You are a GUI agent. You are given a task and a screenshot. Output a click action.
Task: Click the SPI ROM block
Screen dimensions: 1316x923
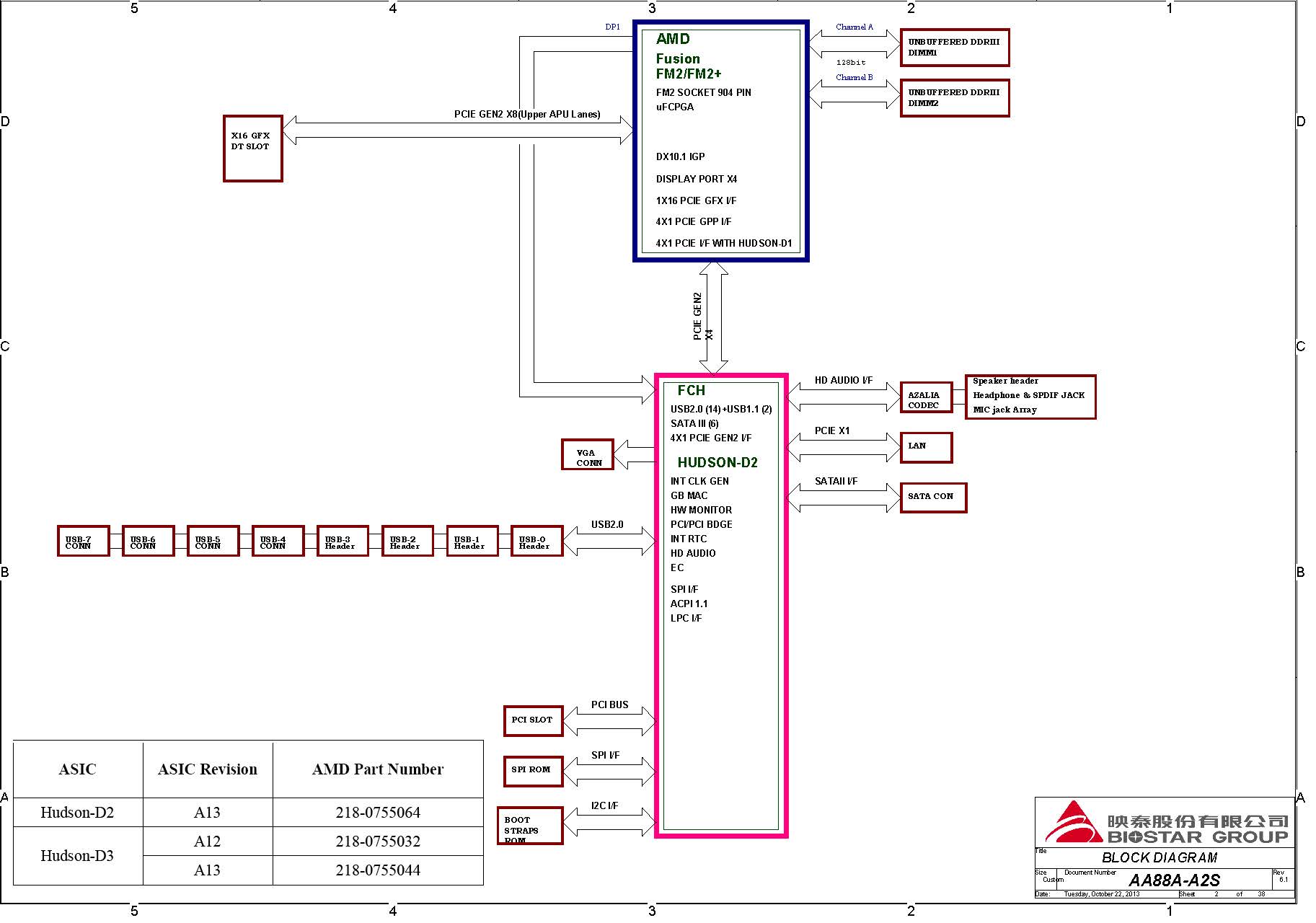pos(533,771)
